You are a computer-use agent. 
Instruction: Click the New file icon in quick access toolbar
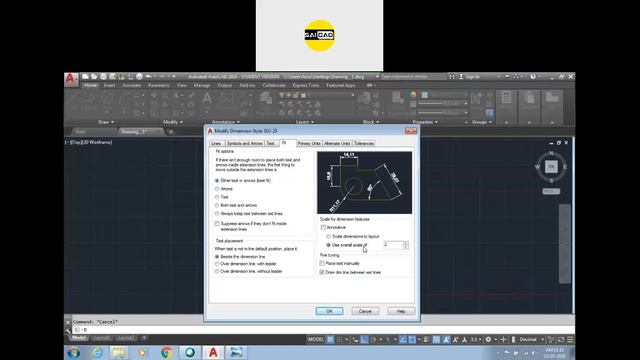(85, 76)
